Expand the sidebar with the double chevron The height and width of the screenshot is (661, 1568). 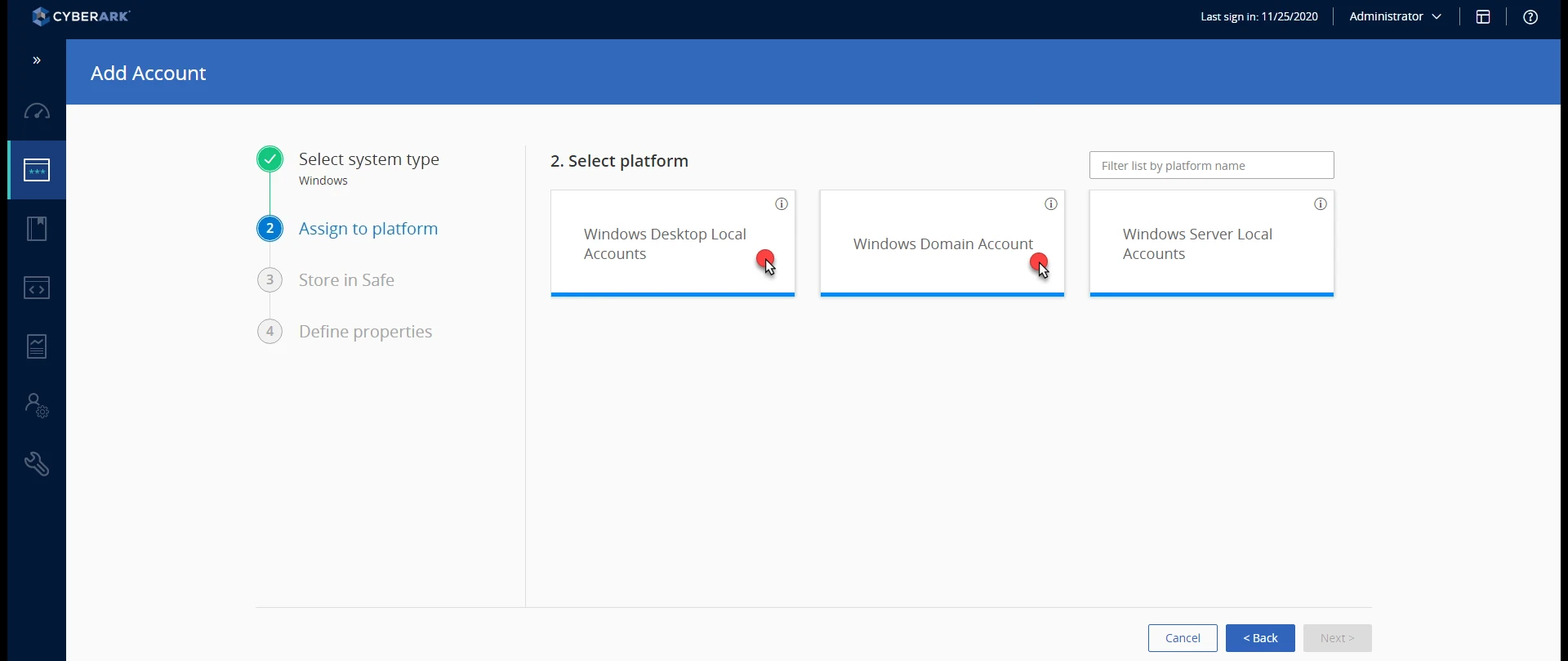coord(37,60)
